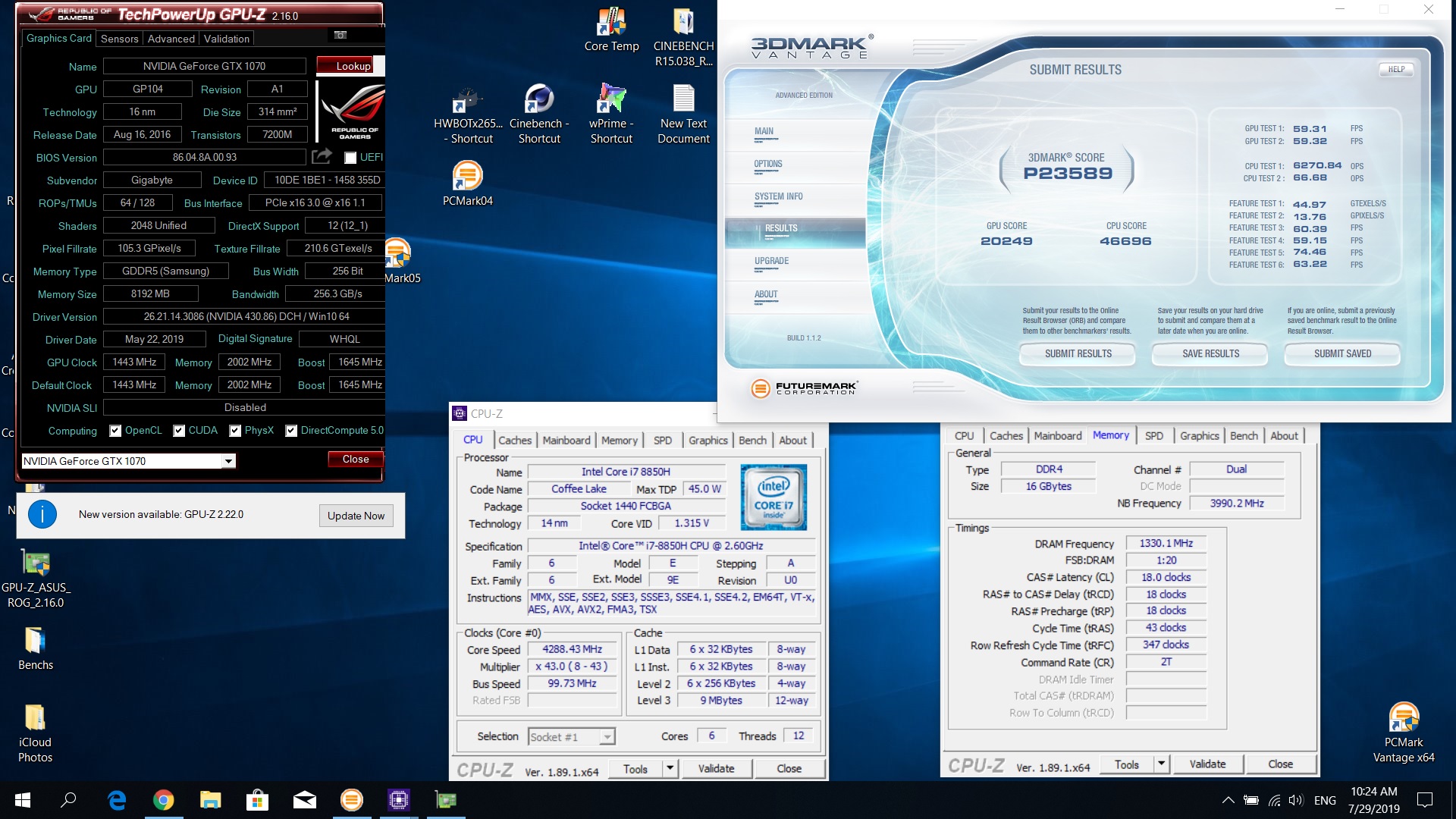Open CINEBENCH R15.038 desktop icon
The image size is (1456, 819).
click(x=683, y=37)
